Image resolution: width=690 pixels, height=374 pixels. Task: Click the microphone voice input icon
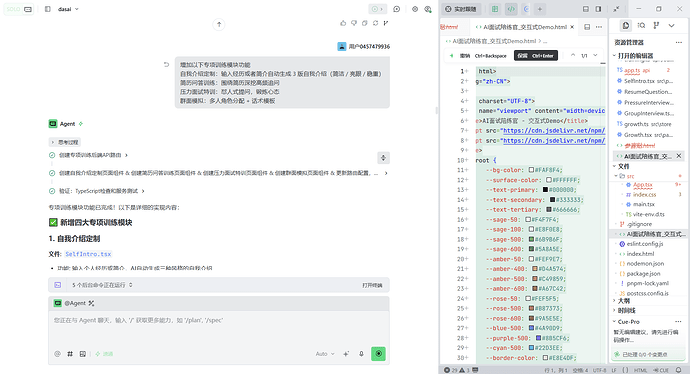coord(361,354)
